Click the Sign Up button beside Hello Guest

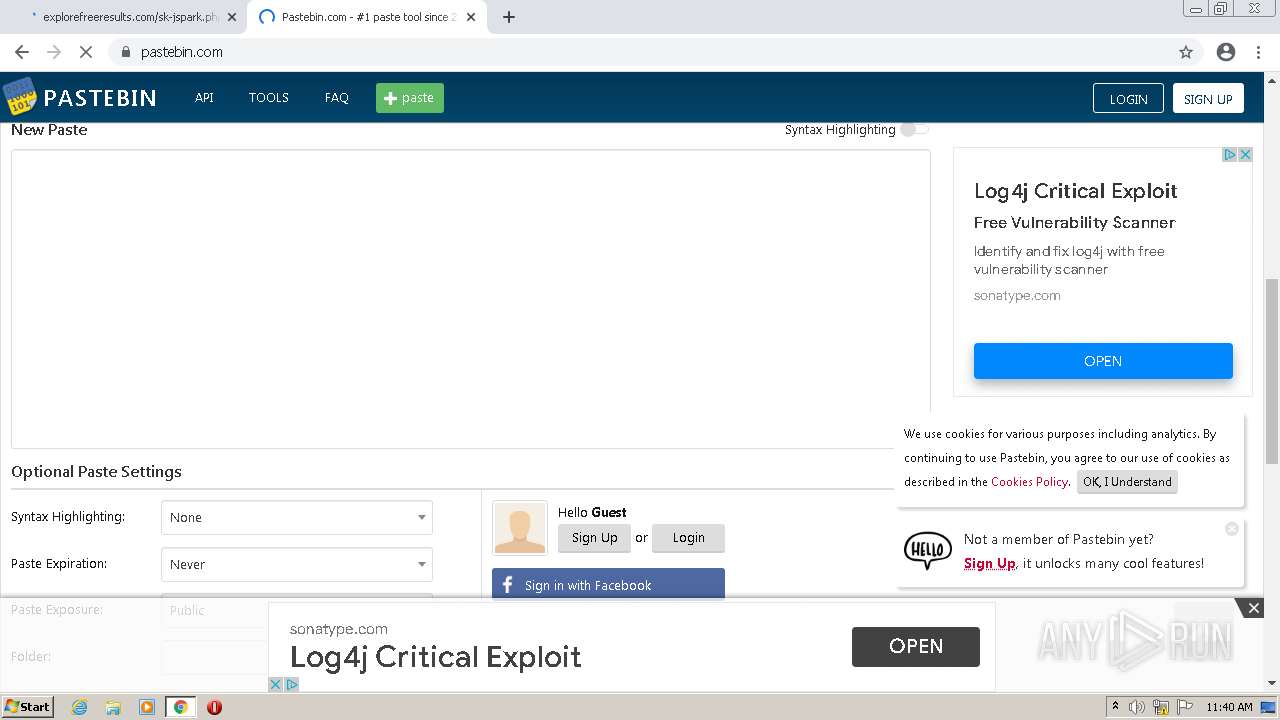coord(594,538)
